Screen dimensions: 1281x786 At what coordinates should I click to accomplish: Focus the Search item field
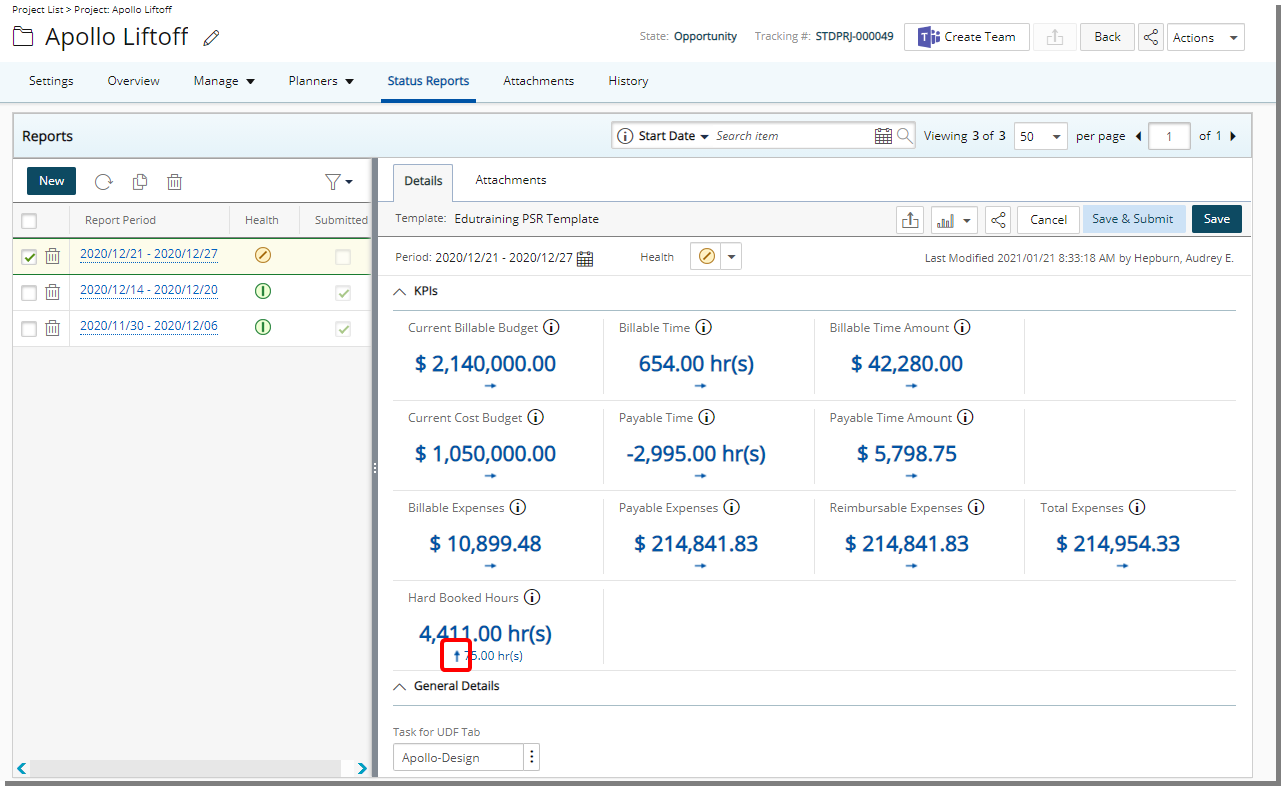coord(791,136)
